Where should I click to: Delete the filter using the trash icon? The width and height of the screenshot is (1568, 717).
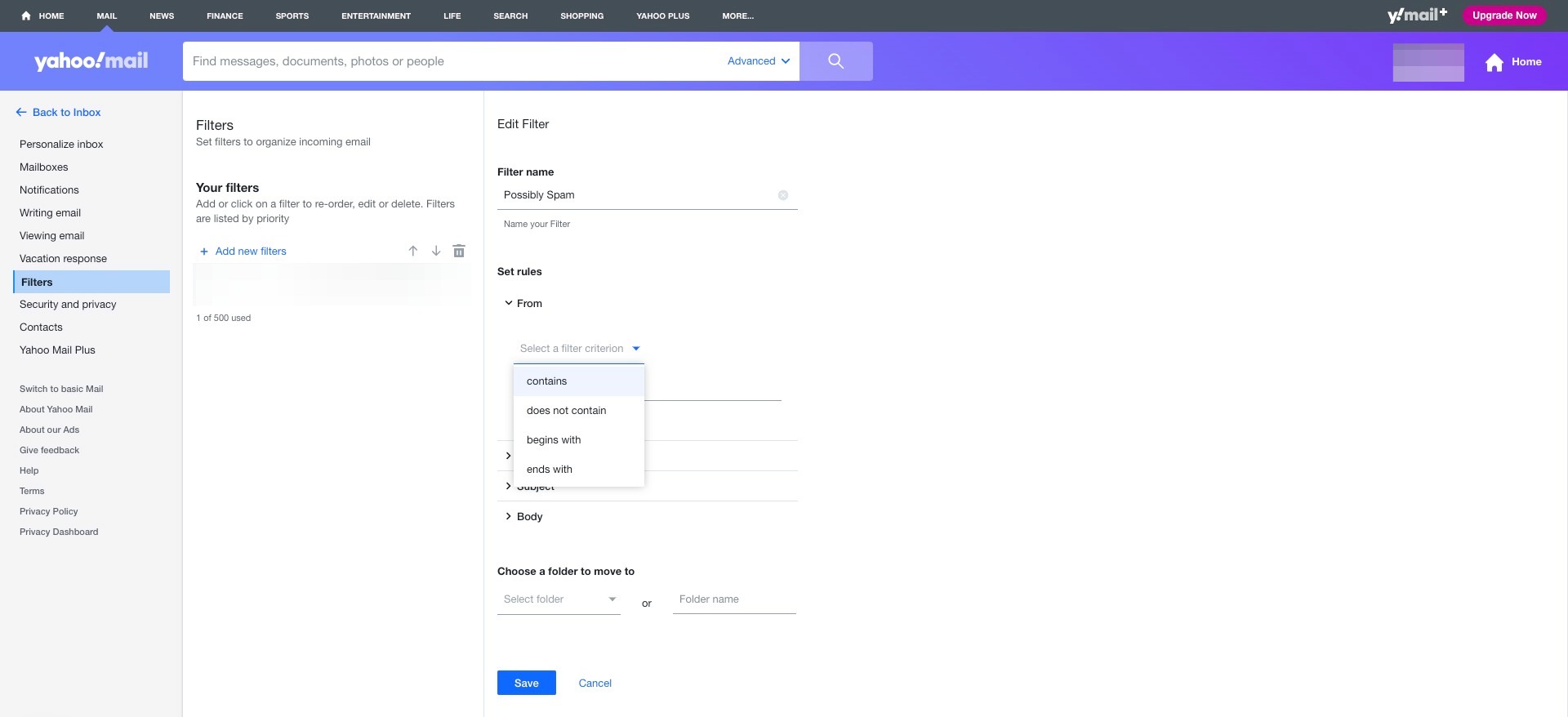(x=459, y=252)
